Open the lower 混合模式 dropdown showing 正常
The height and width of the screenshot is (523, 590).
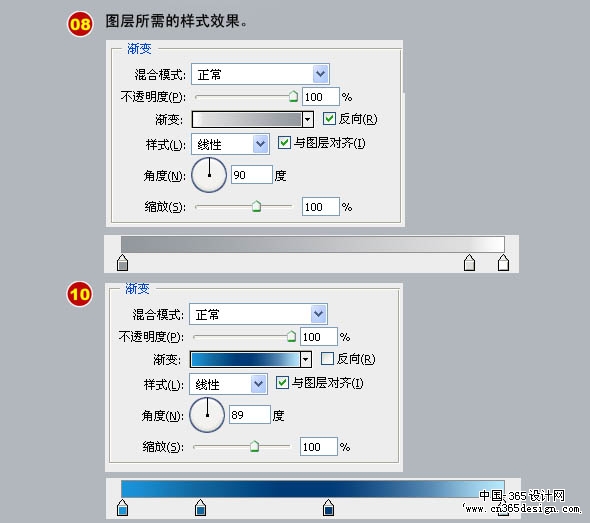coord(259,314)
